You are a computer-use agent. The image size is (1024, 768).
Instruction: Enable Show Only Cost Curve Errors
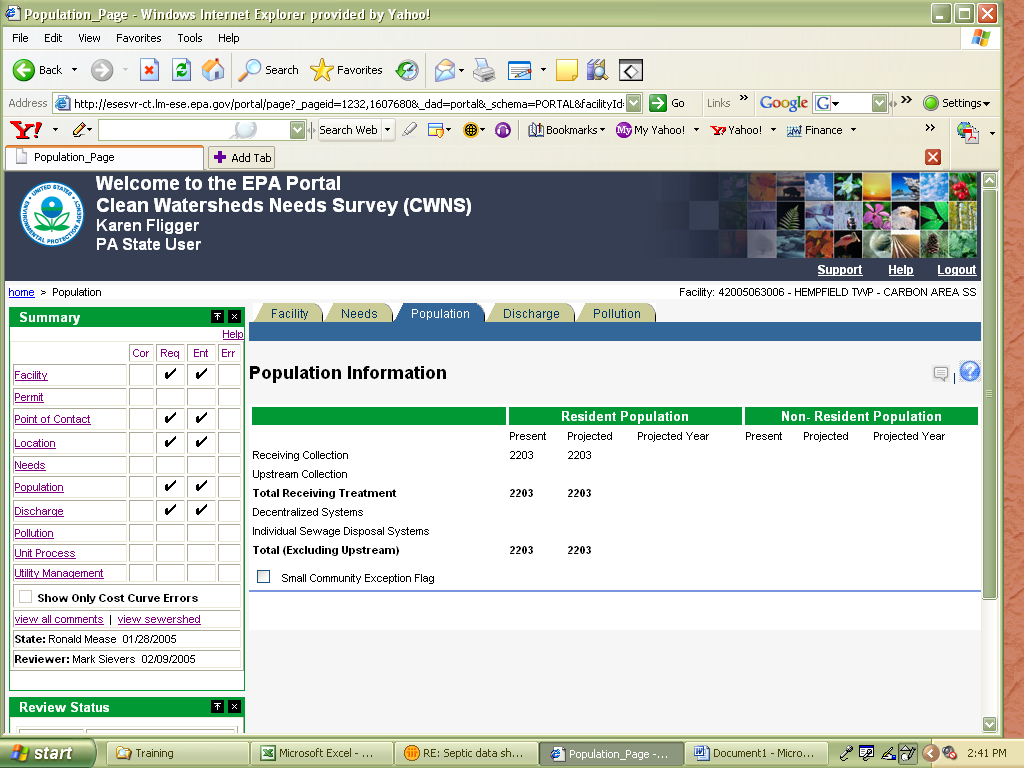[x=26, y=597]
